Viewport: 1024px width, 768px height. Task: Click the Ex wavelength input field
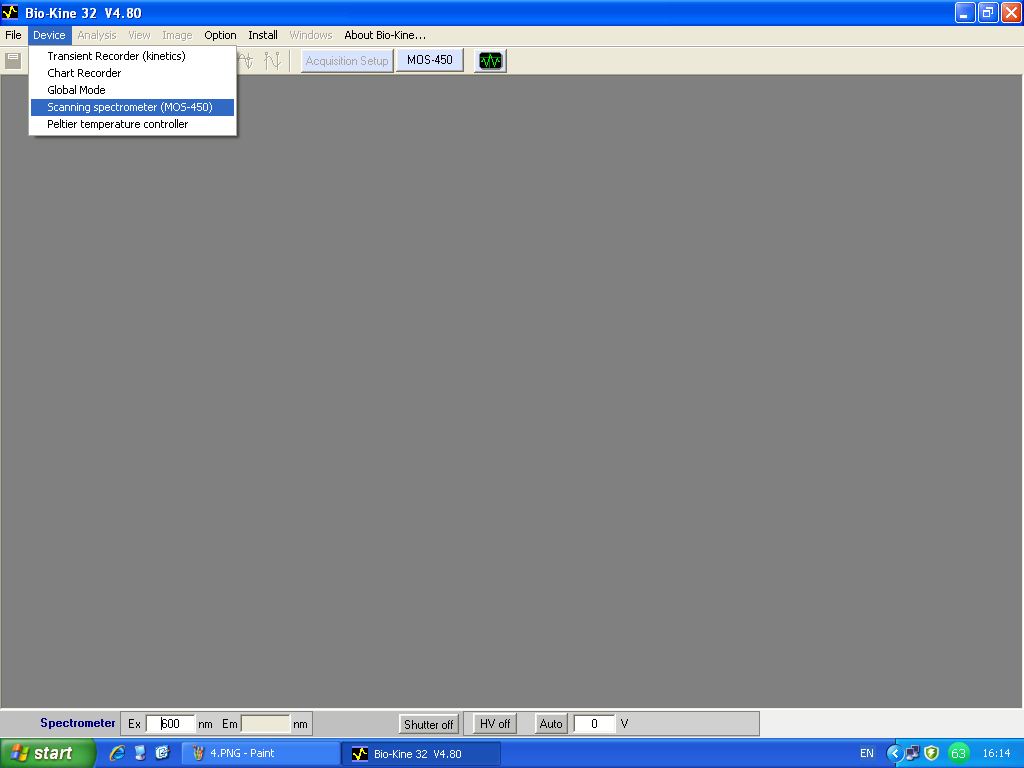click(x=171, y=724)
